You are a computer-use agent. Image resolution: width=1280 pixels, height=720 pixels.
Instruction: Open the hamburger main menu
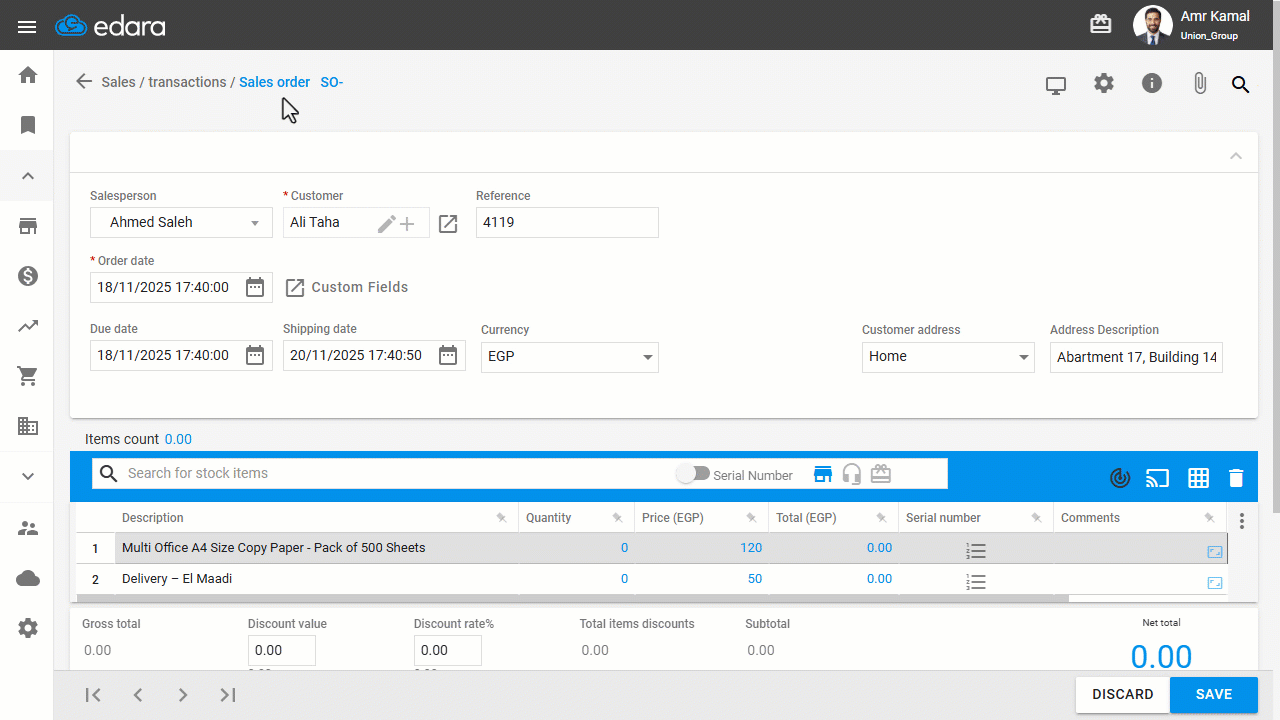coord(27,27)
